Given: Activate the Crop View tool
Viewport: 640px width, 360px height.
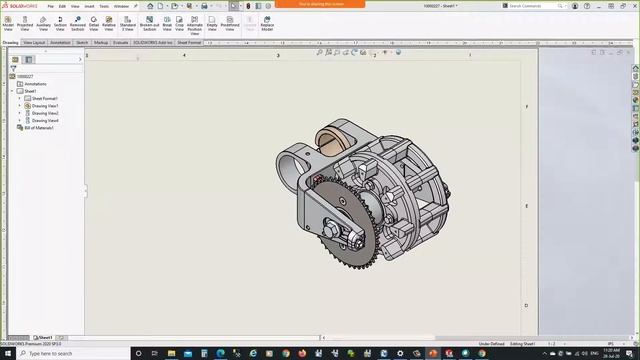Looking at the screenshot, I should pyautogui.click(x=179, y=24).
